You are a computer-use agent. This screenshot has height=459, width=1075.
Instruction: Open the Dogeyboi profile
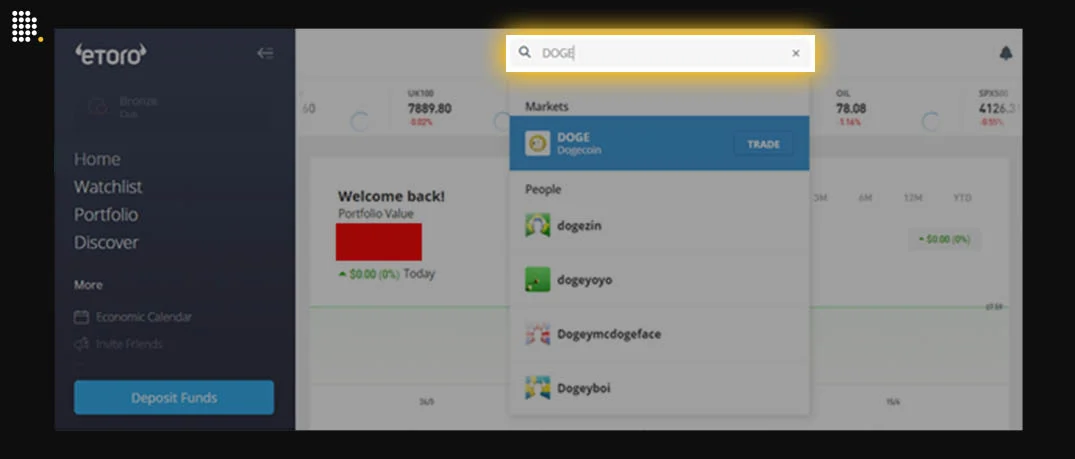pos(659,388)
